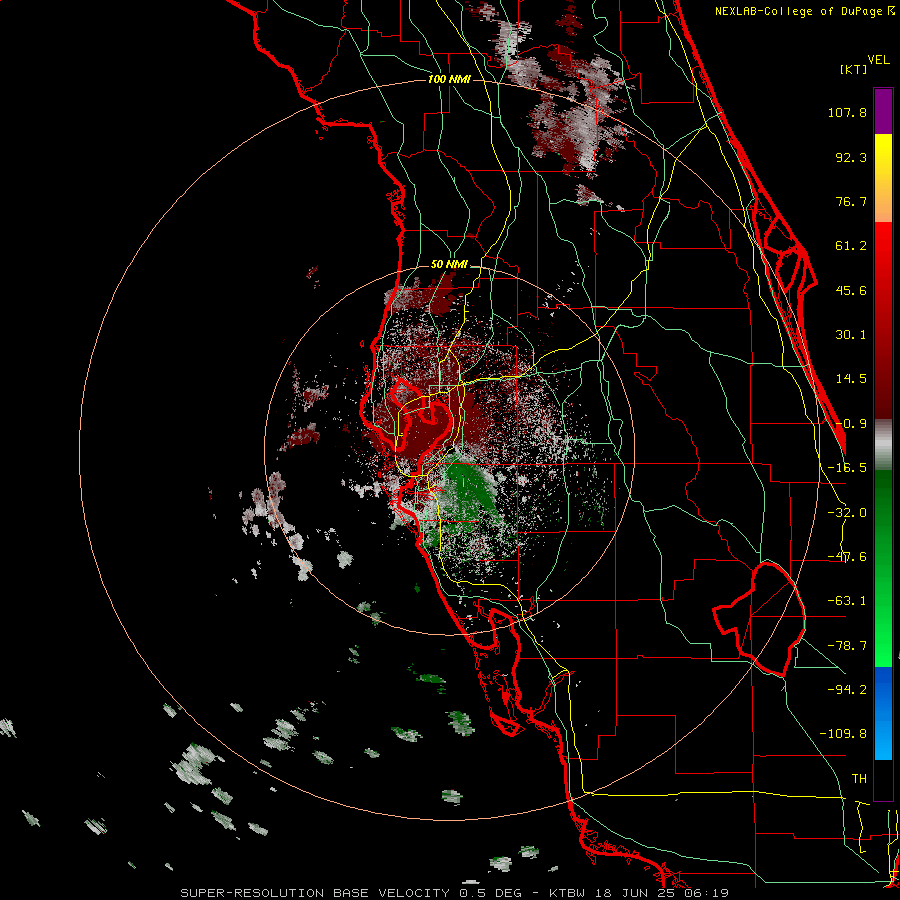Click the 0.5 DEG elevation text
This screenshot has width=900, height=900.
(490, 893)
